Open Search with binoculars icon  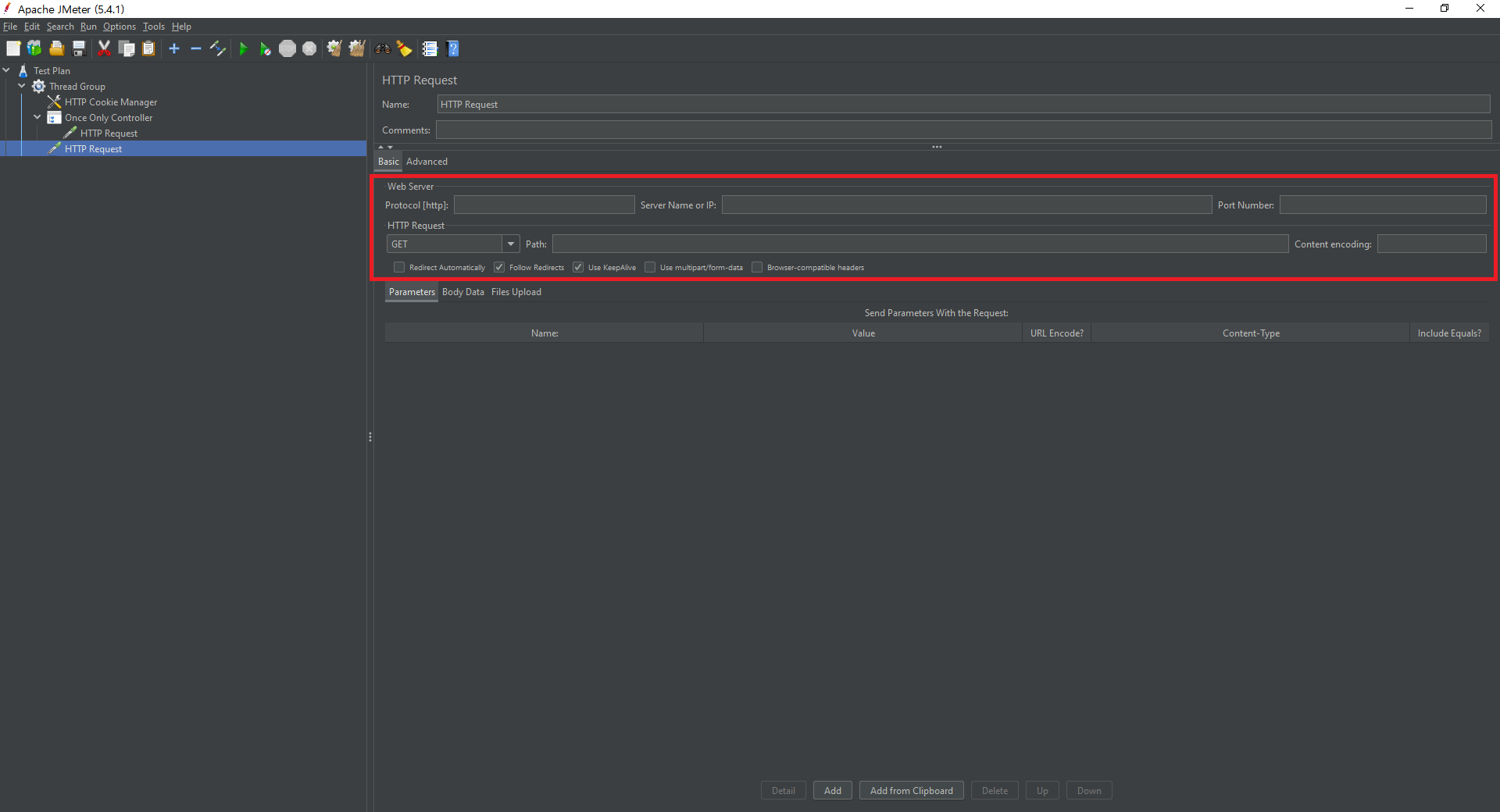(x=382, y=48)
